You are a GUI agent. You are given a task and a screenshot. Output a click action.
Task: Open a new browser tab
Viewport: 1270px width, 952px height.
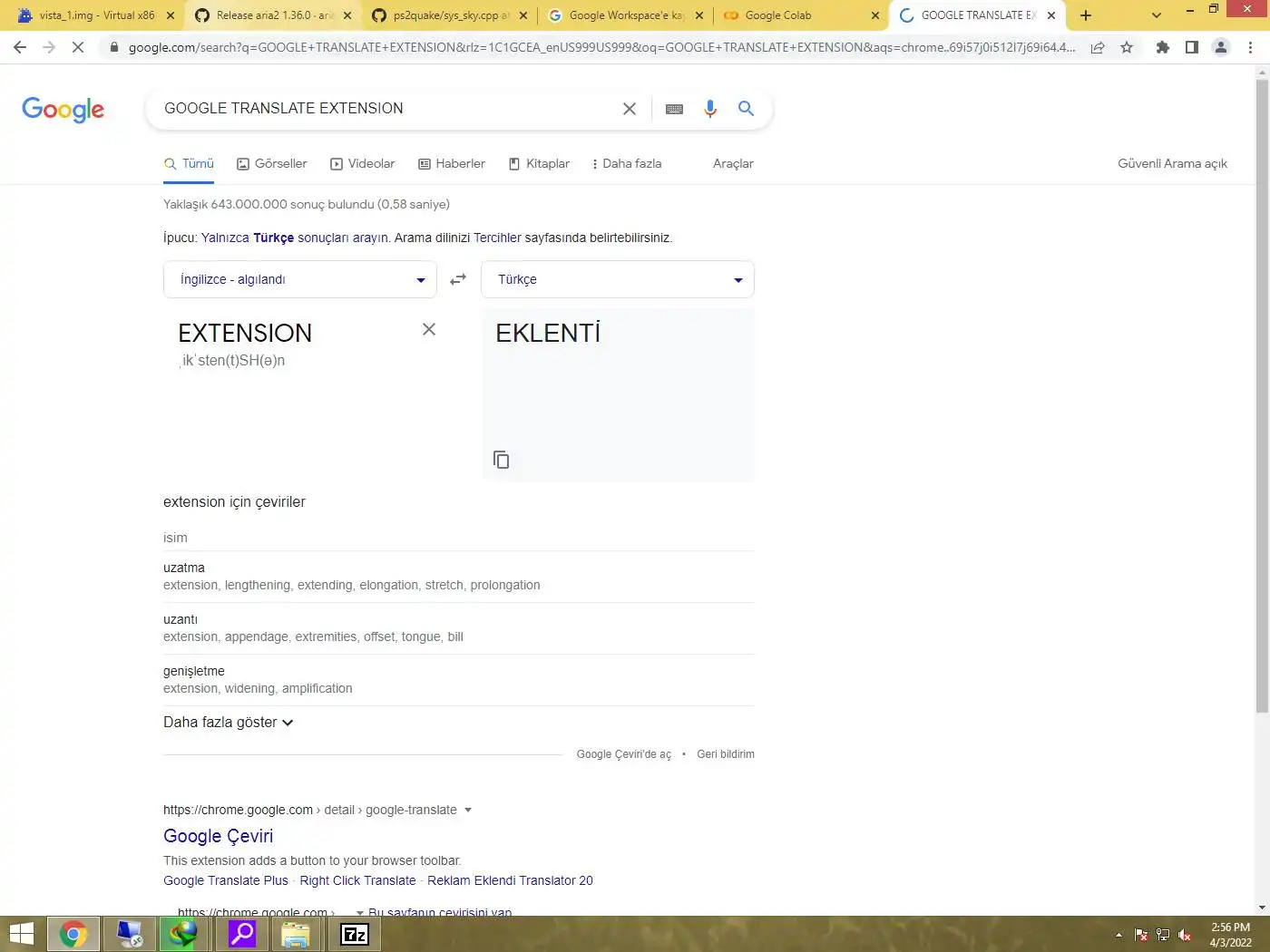coord(1086,15)
